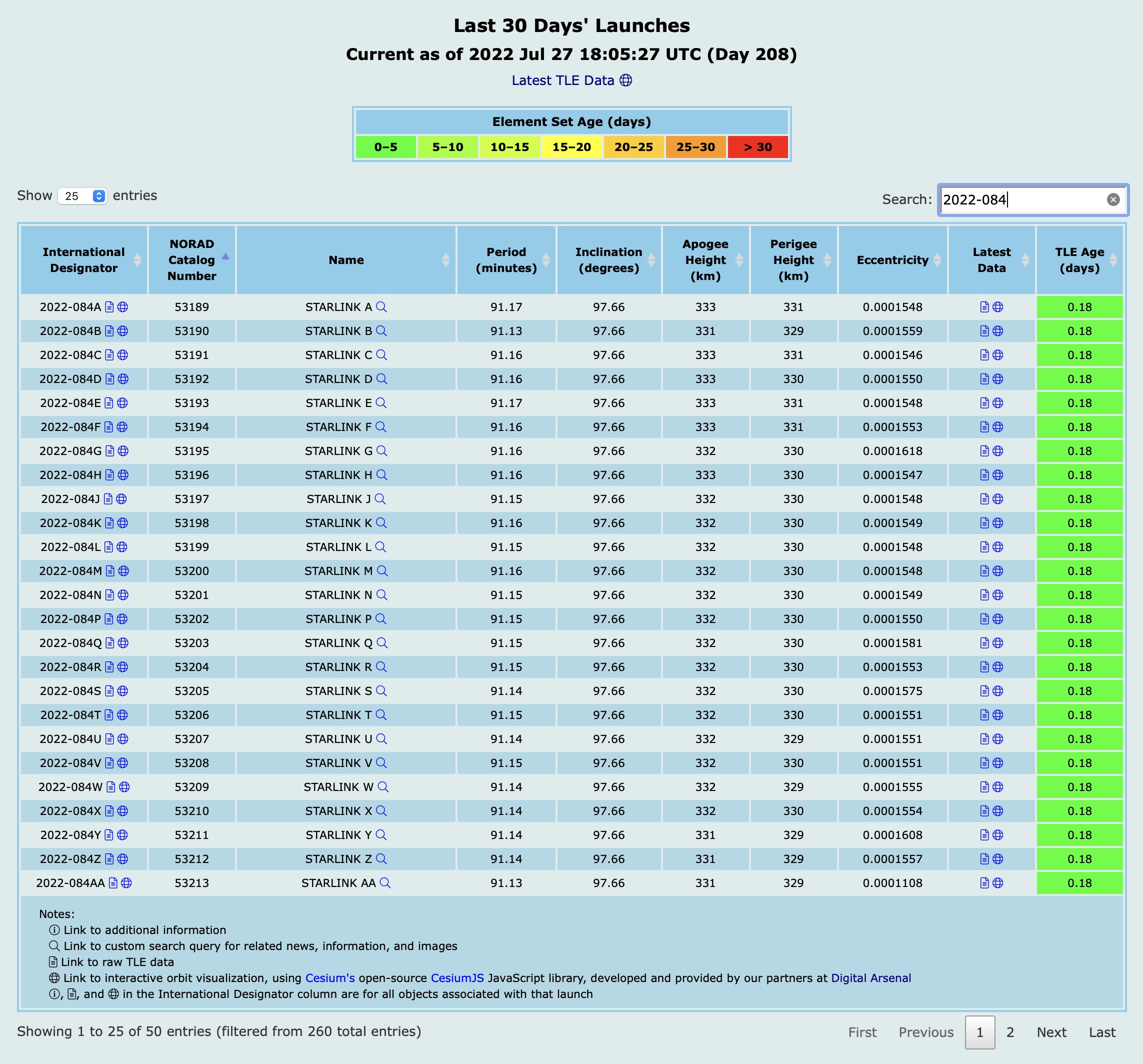The image size is (1143, 1064).
Task: Click the STARLINK H name text
Action: 338,475
